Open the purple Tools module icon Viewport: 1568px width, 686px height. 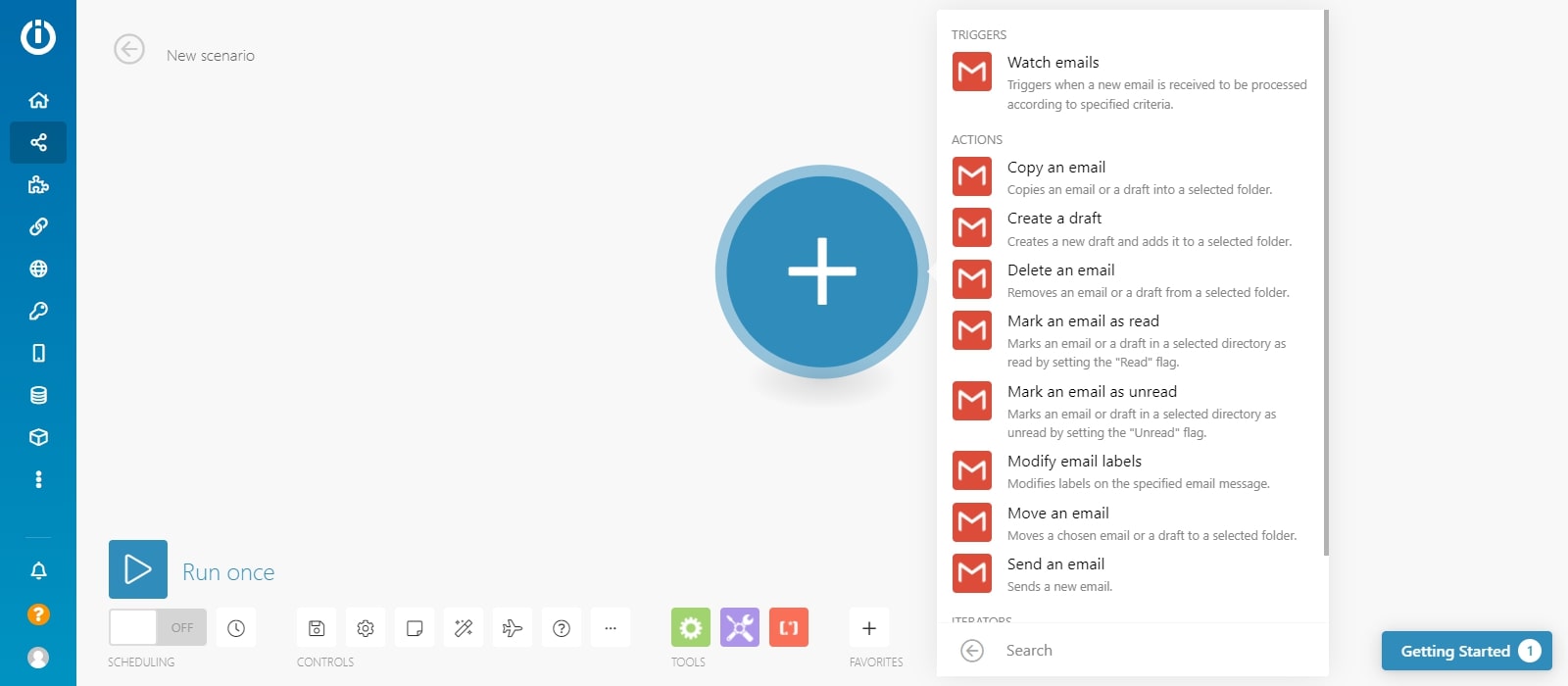(740, 628)
